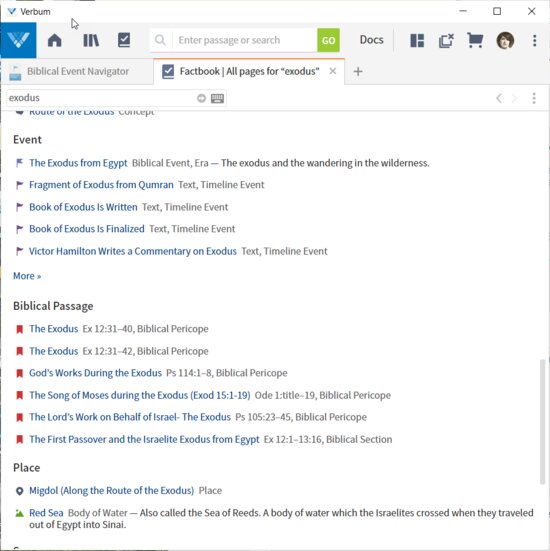Viewport: 550px width, 551px height.
Task: Switch to the Biblical Event Navigator tab
Action: (x=77, y=72)
